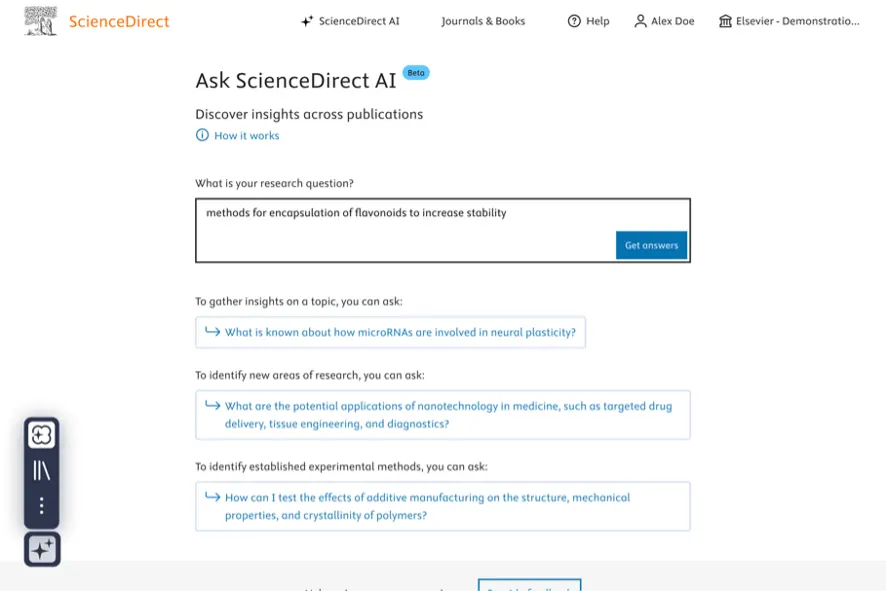Viewport: 889px width, 595px height.
Task: Click the arrow icon beside microRNAs suggestion
Action: coord(213,332)
